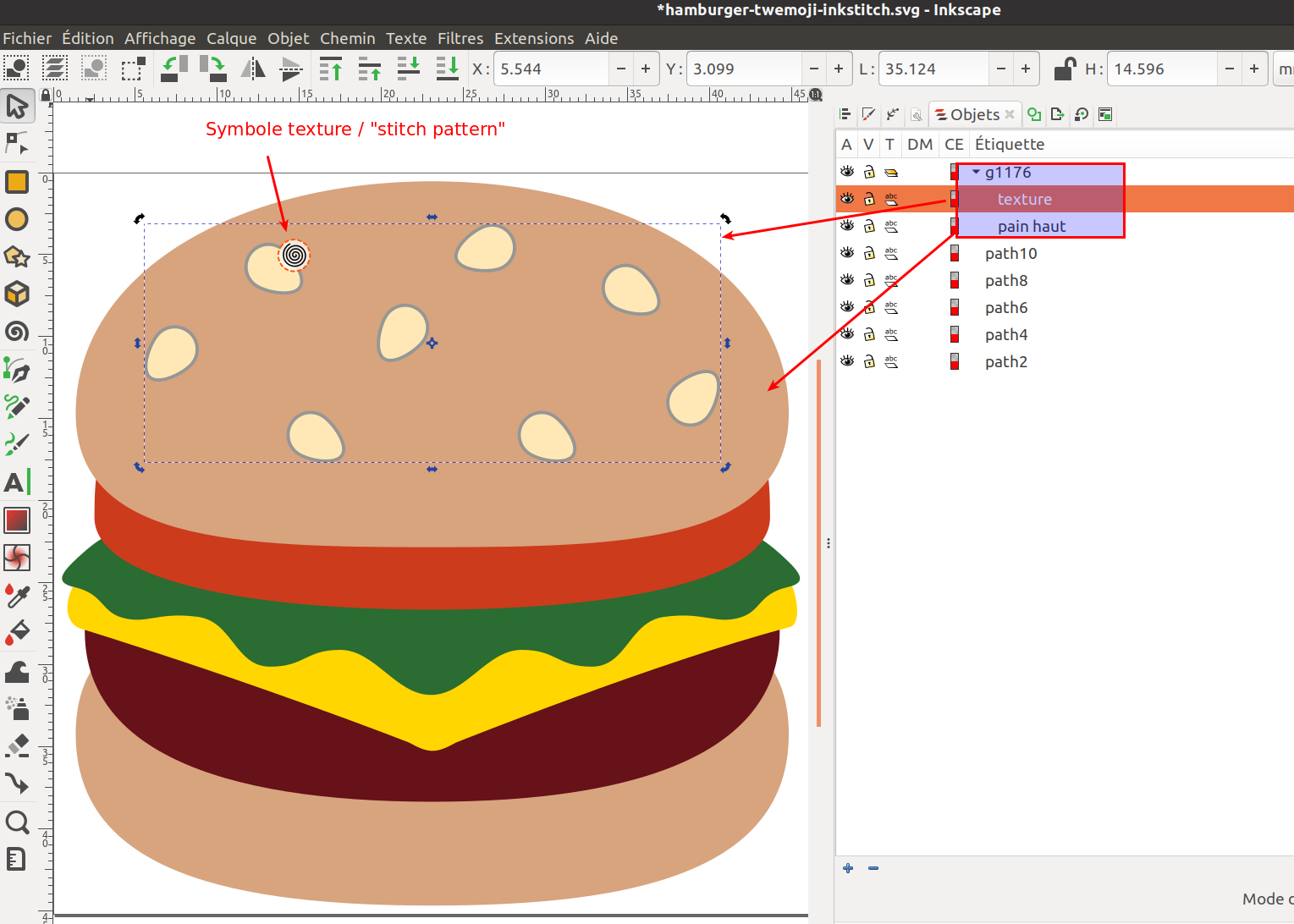The image size is (1294, 924).
Task: Select the Selector arrow tool
Action: tap(17, 107)
